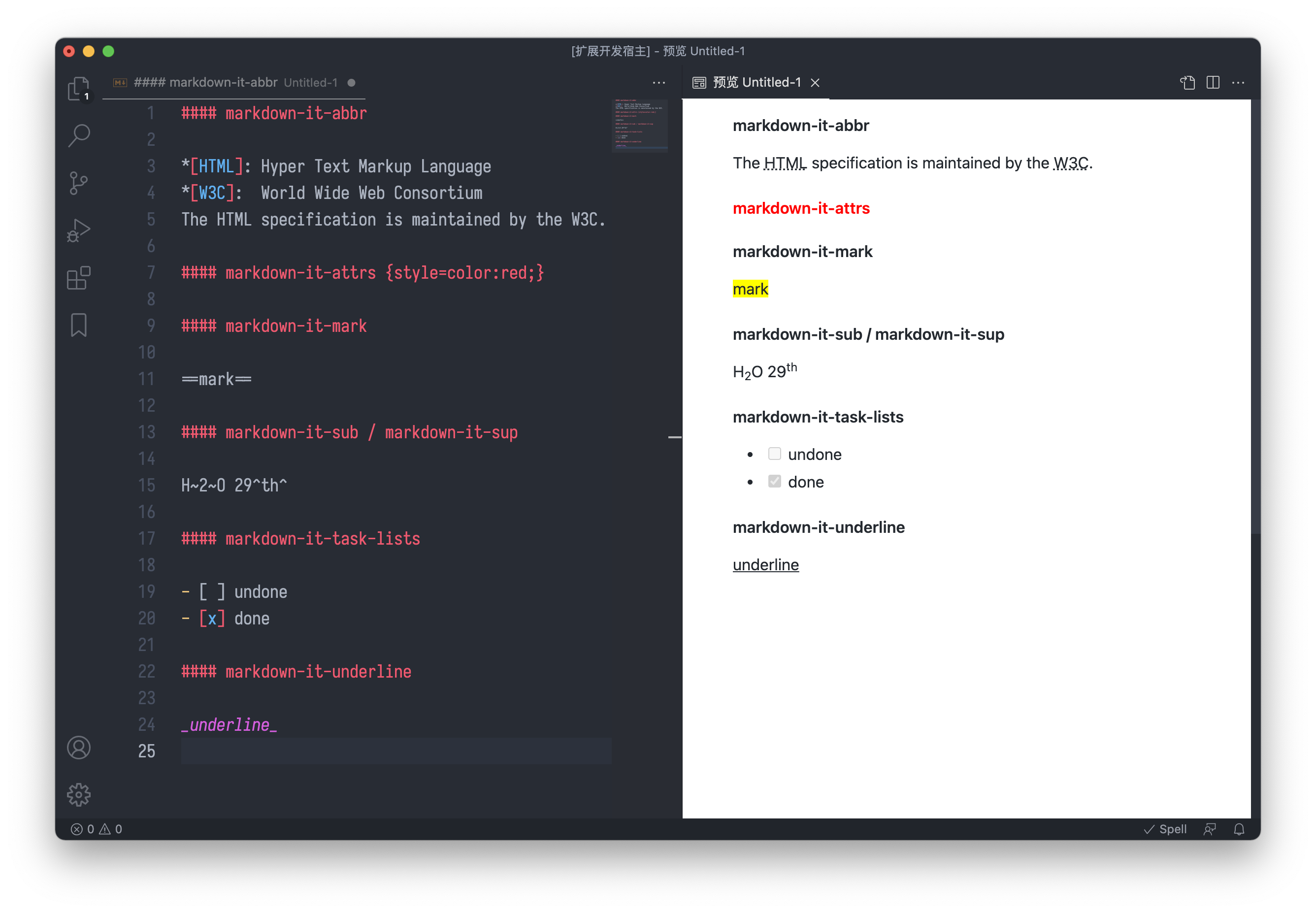Open the Extensions view
This screenshot has height=913, width=1316.
79,278
